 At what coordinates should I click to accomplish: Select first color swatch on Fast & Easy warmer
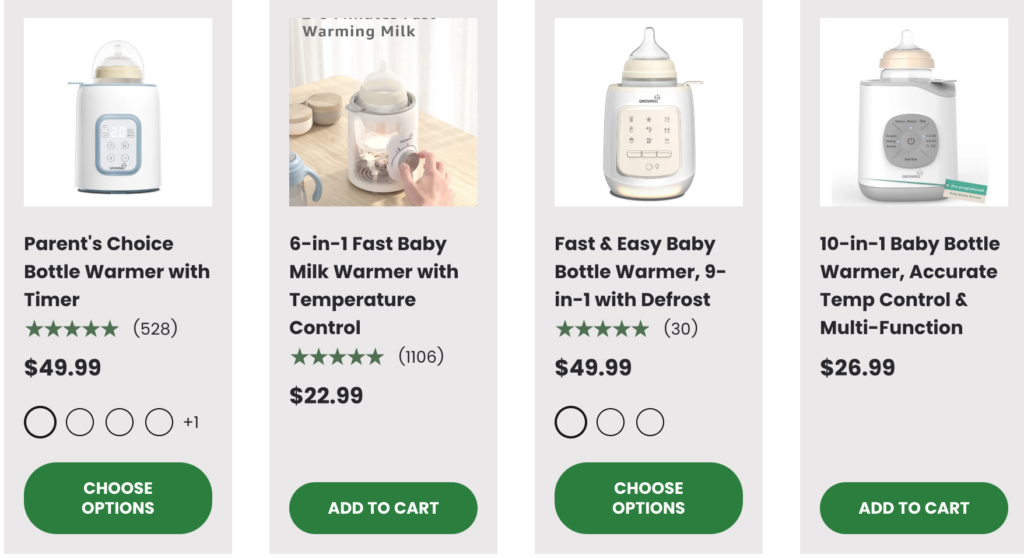coord(570,422)
